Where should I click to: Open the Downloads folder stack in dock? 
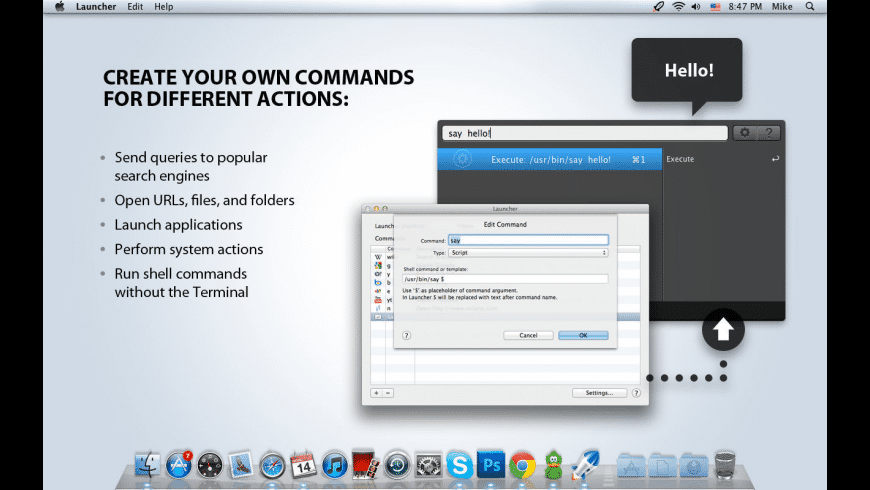tap(694, 466)
